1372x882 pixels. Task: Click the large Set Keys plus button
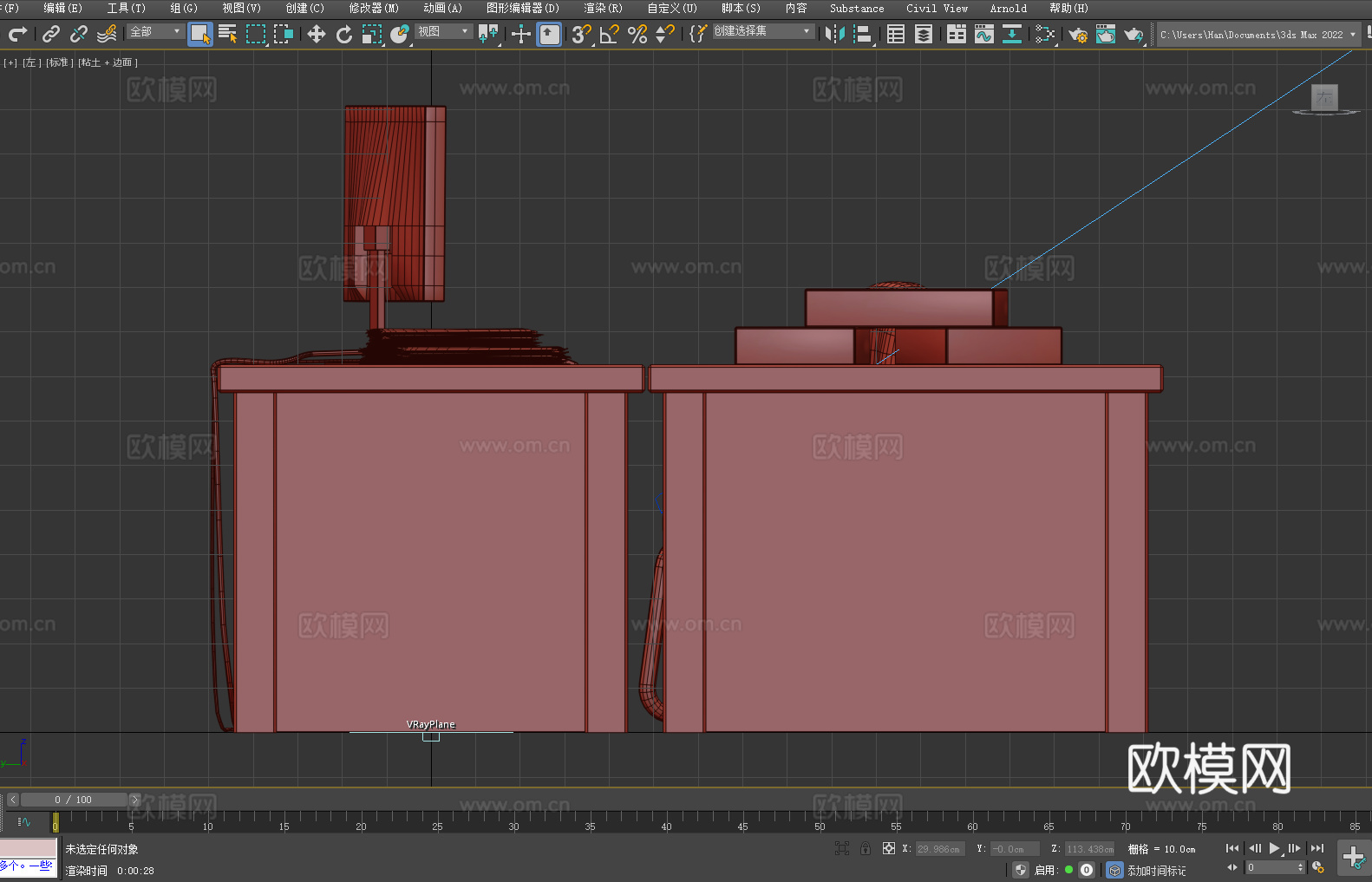click(x=1354, y=857)
